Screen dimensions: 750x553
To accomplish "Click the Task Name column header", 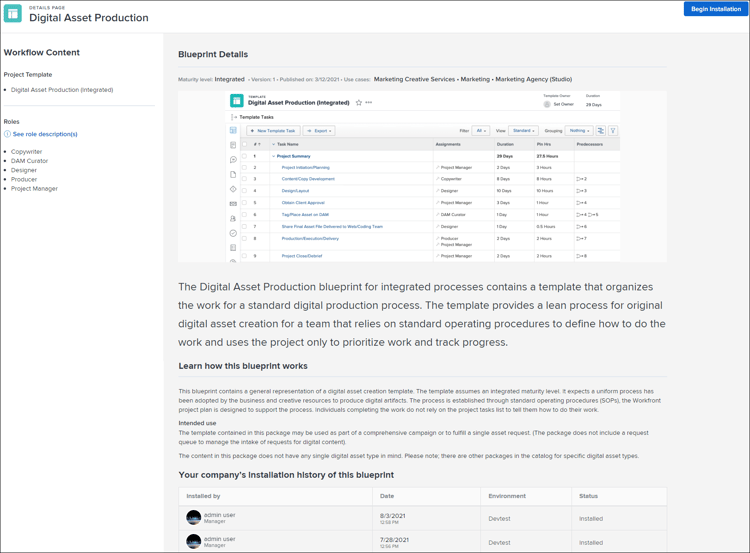I will point(288,144).
